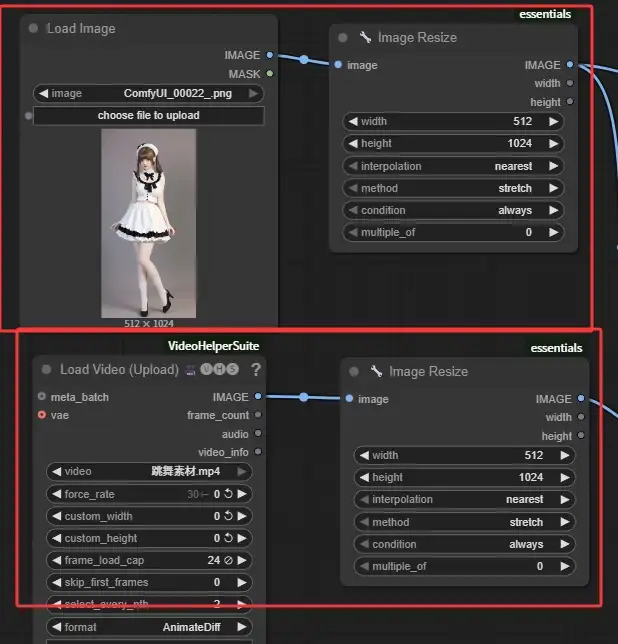The width and height of the screenshot is (618, 644).
Task: Increase frame_load_cap with the right arrow
Action: (242, 560)
